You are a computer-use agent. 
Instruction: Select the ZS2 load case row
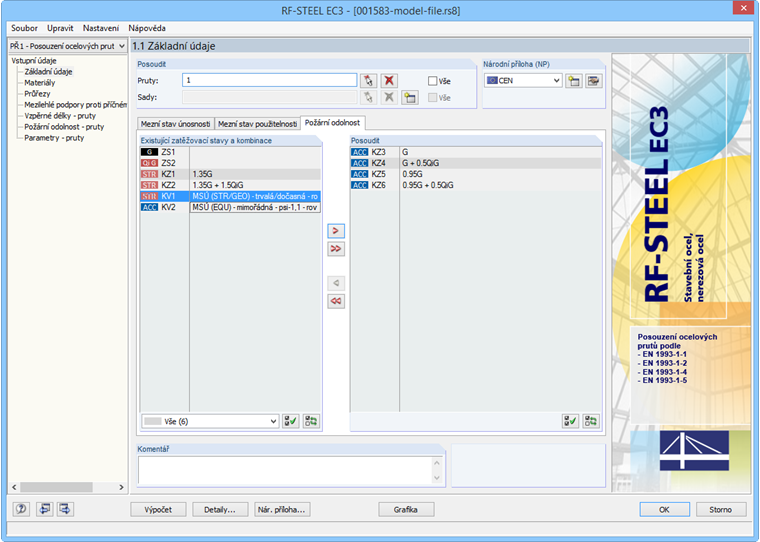pyautogui.click(x=230, y=163)
